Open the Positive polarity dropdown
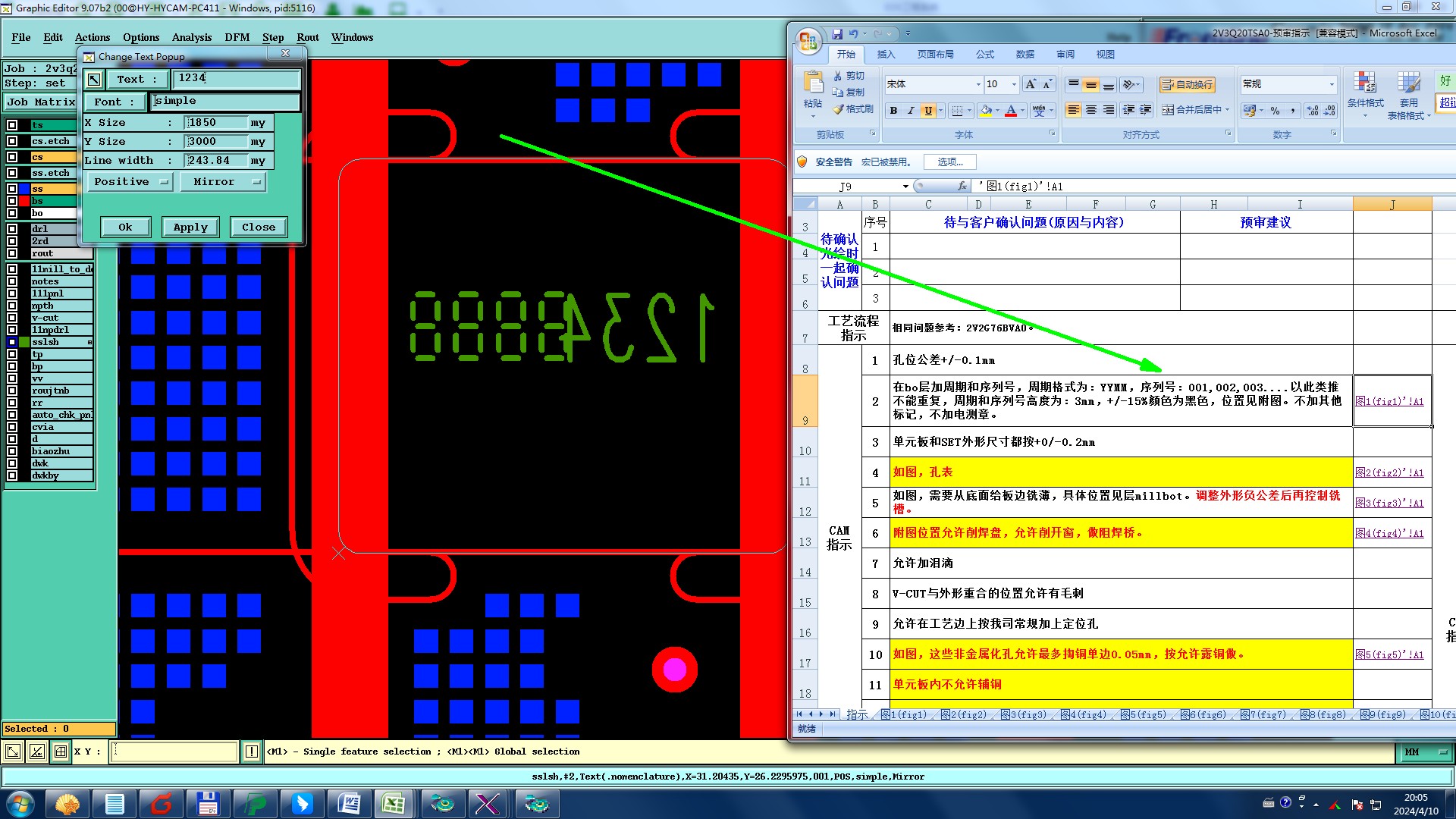The image size is (1456, 819). [131, 182]
